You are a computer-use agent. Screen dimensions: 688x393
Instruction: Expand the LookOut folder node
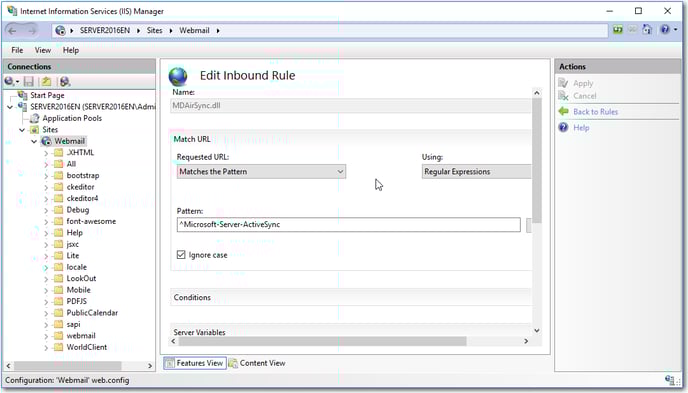[46, 279]
